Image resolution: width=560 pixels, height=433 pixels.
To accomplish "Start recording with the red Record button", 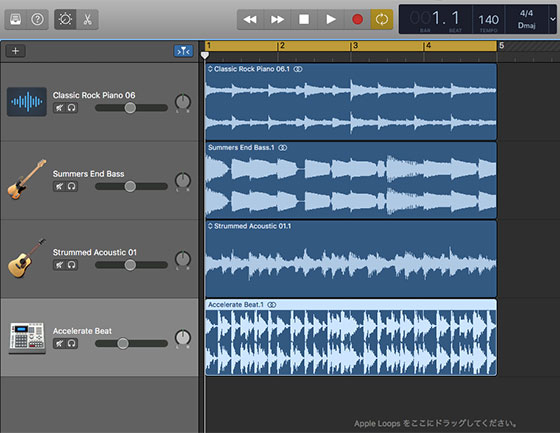I will (x=358, y=19).
